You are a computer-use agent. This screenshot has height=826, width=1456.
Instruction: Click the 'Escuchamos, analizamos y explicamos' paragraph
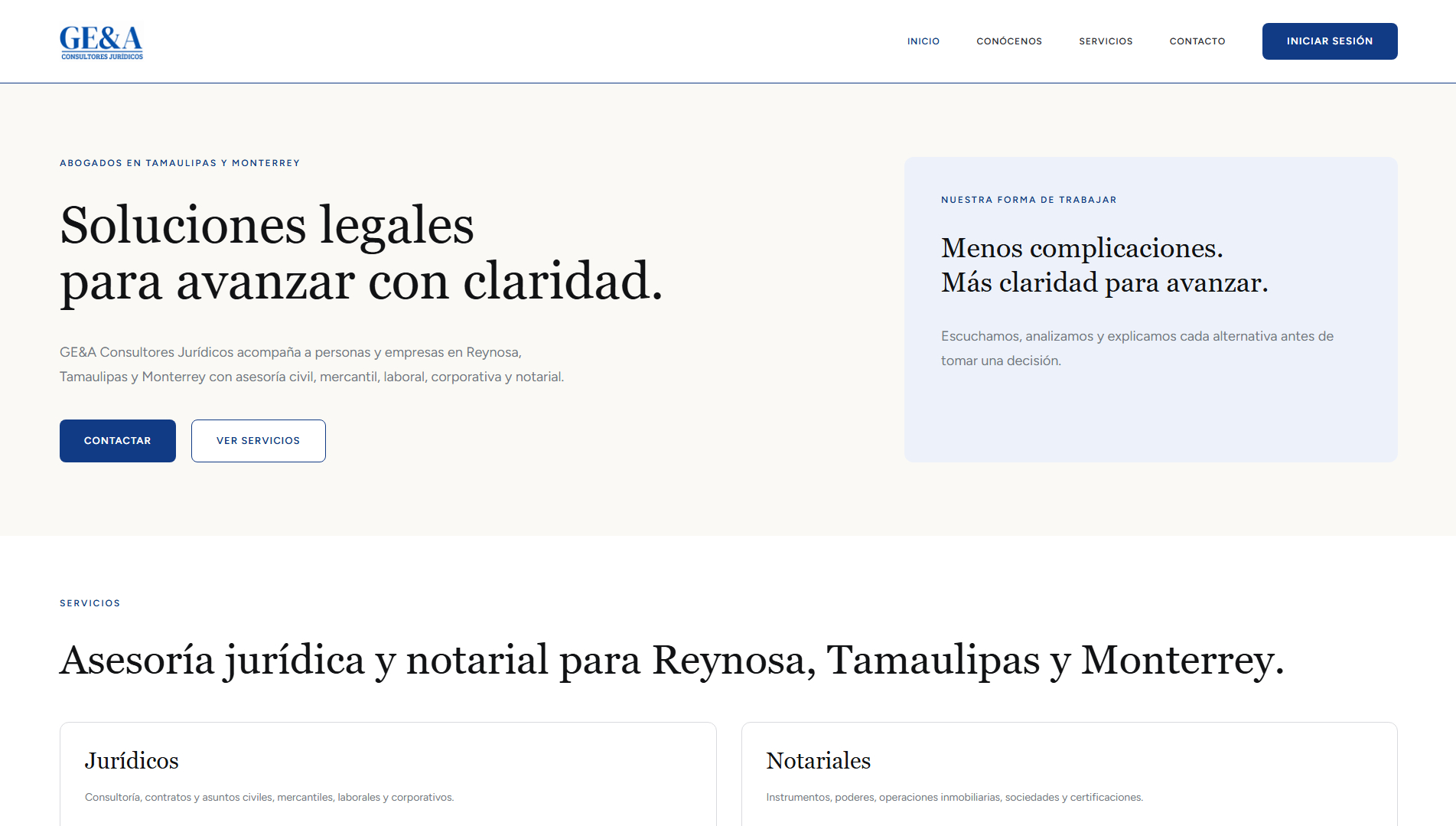click(1137, 348)
